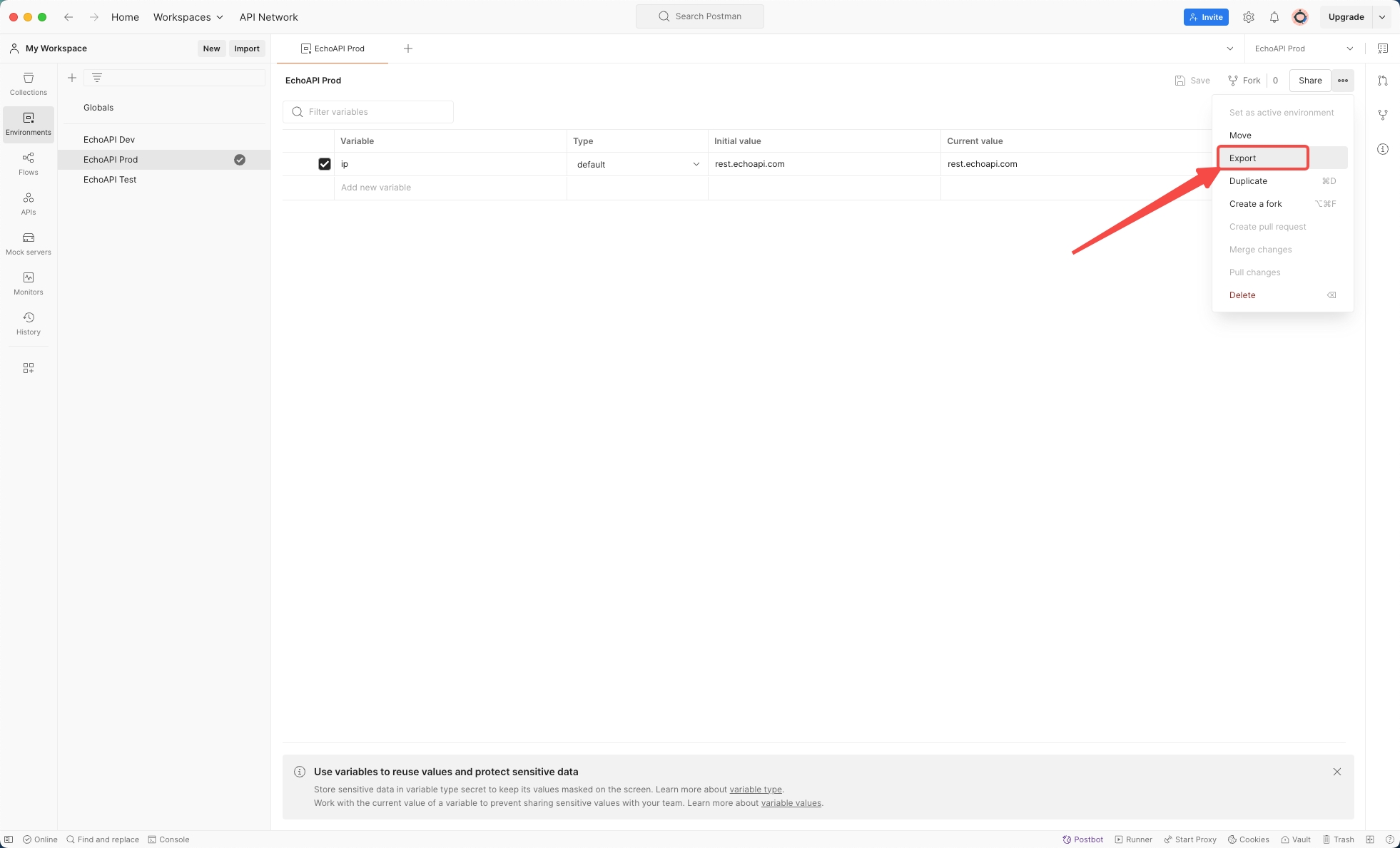
Task: Close the variables info banner
Action: coord(1337,772)
